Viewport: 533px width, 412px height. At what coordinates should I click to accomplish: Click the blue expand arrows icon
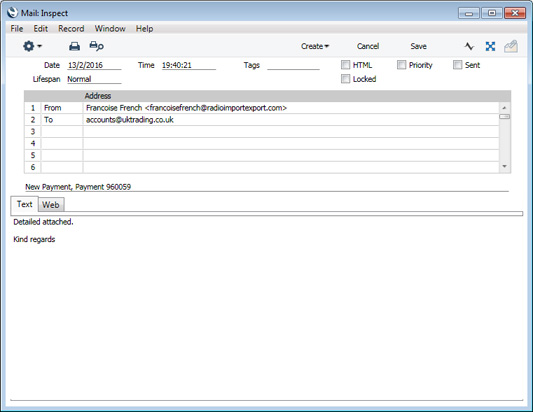coord(490,46)
